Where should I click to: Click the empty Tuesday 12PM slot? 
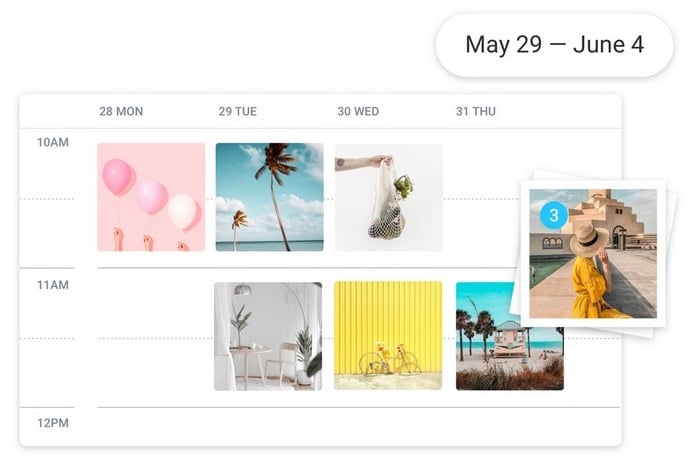pos(269,426)
